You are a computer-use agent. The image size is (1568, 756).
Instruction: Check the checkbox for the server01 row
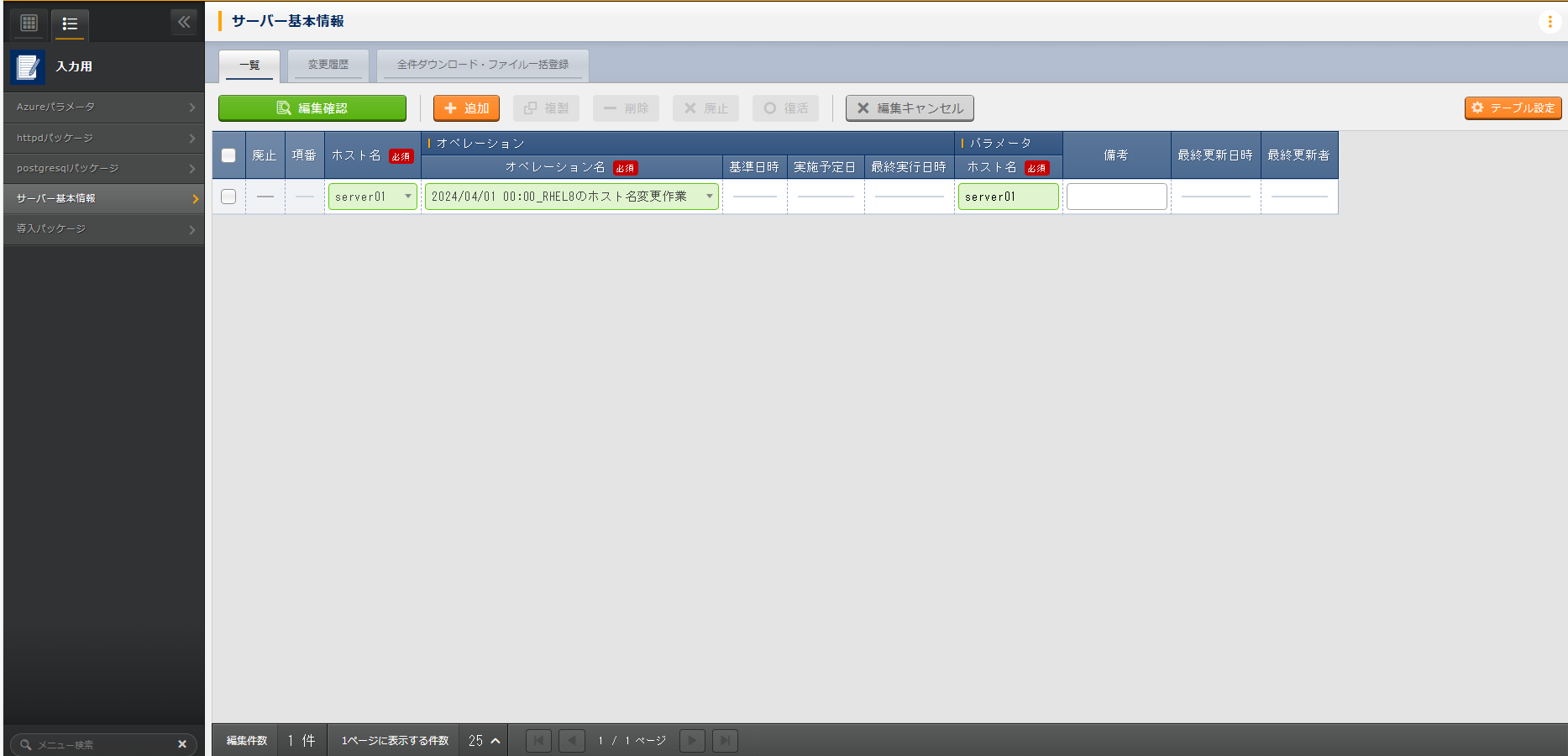coord(228,196)
